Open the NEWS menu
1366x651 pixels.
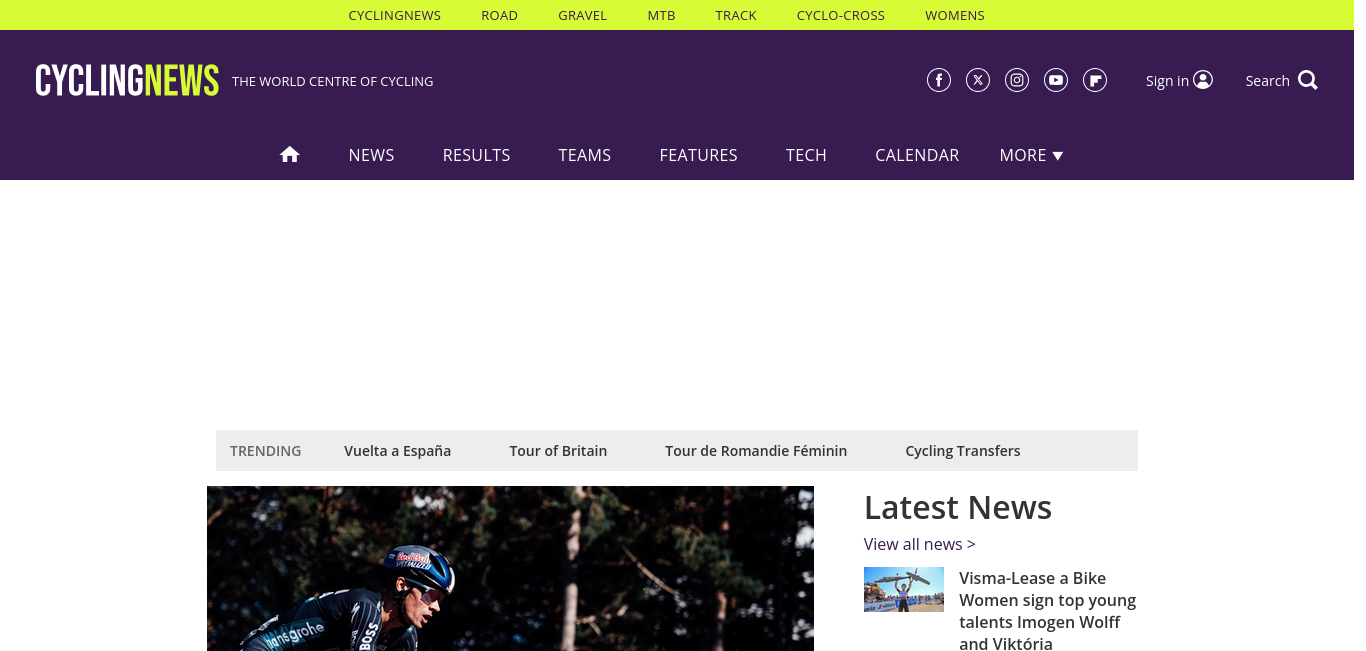click(371, 155)
